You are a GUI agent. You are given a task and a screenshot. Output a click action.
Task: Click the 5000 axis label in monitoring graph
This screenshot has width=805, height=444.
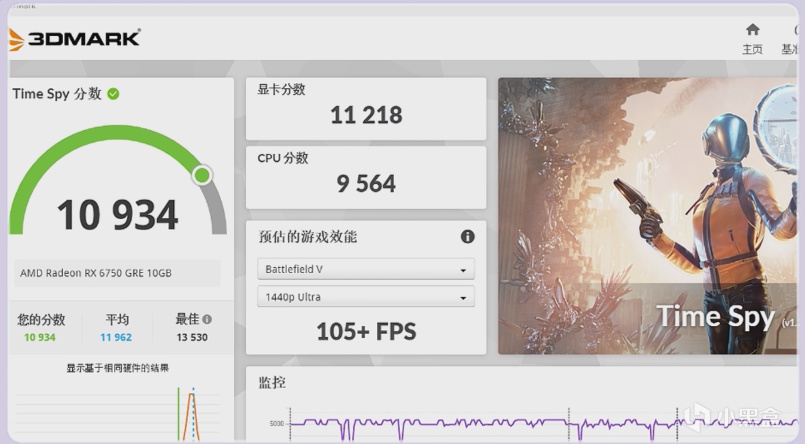tap(276, 423)
